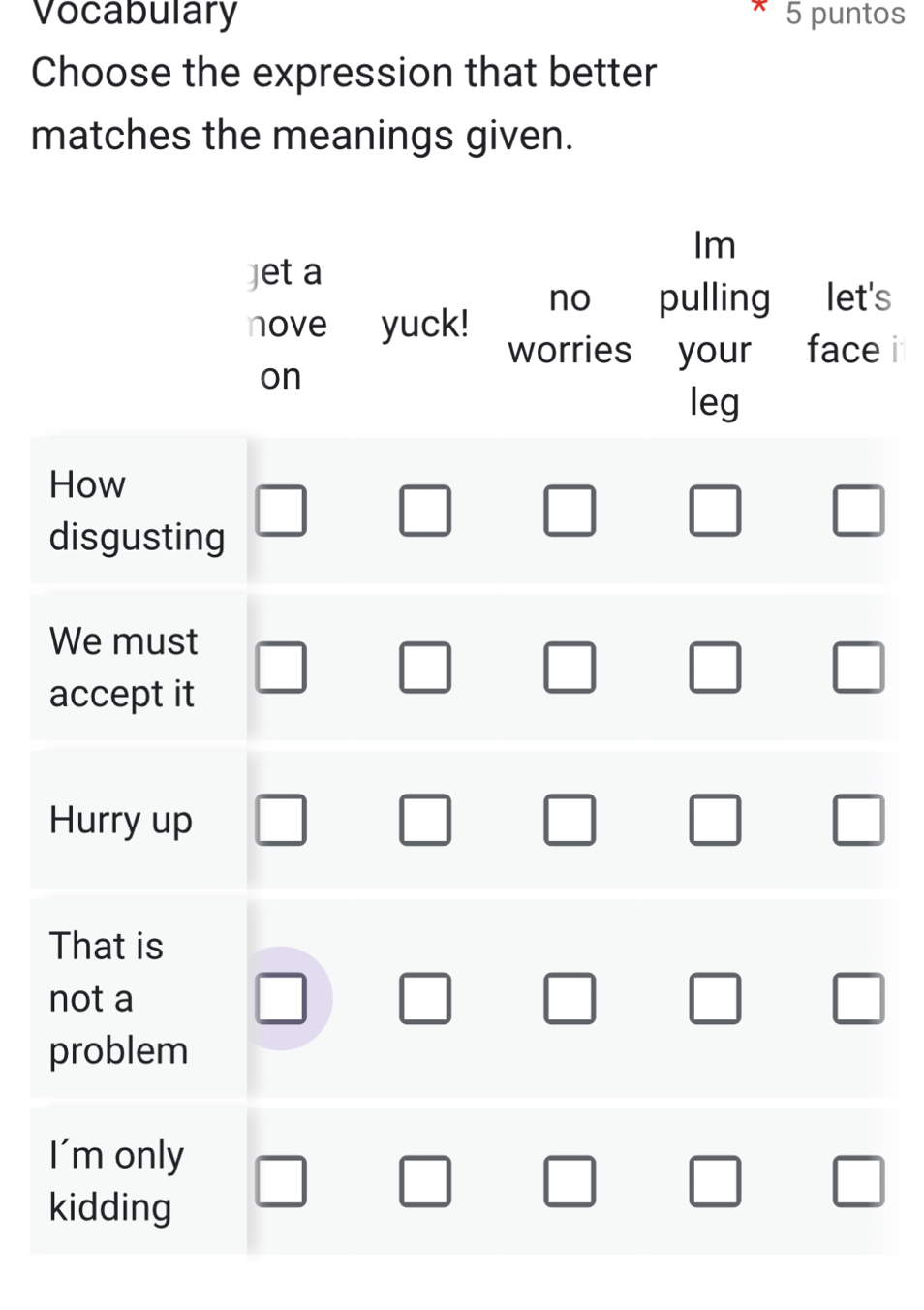Check 'yuck!' for That is not a problem row
This screenshot has width=924, height=1310.
(x=425, y=999)
